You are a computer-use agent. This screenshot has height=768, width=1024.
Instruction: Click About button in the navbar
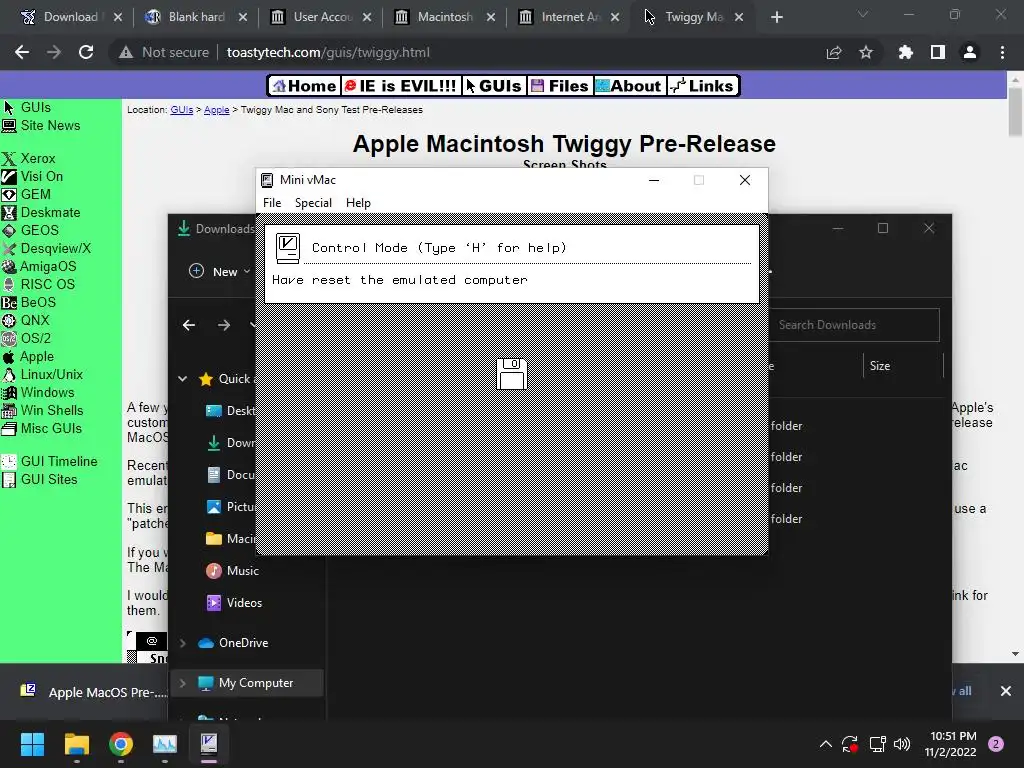point(630,86)
